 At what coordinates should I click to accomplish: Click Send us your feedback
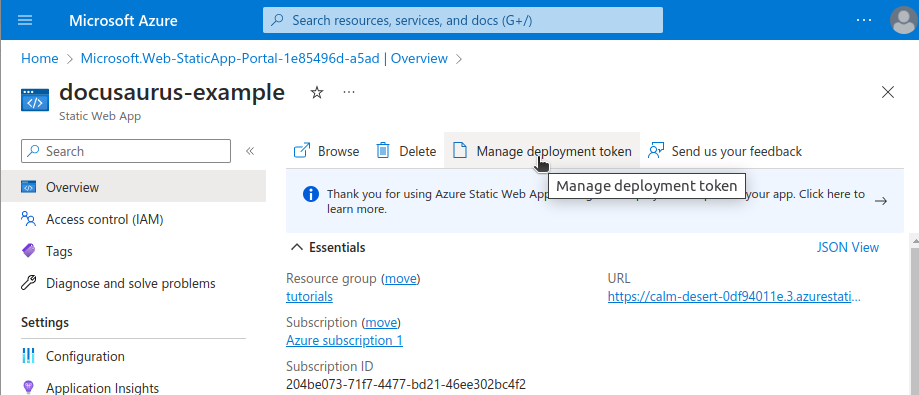[x=724, y=151]
